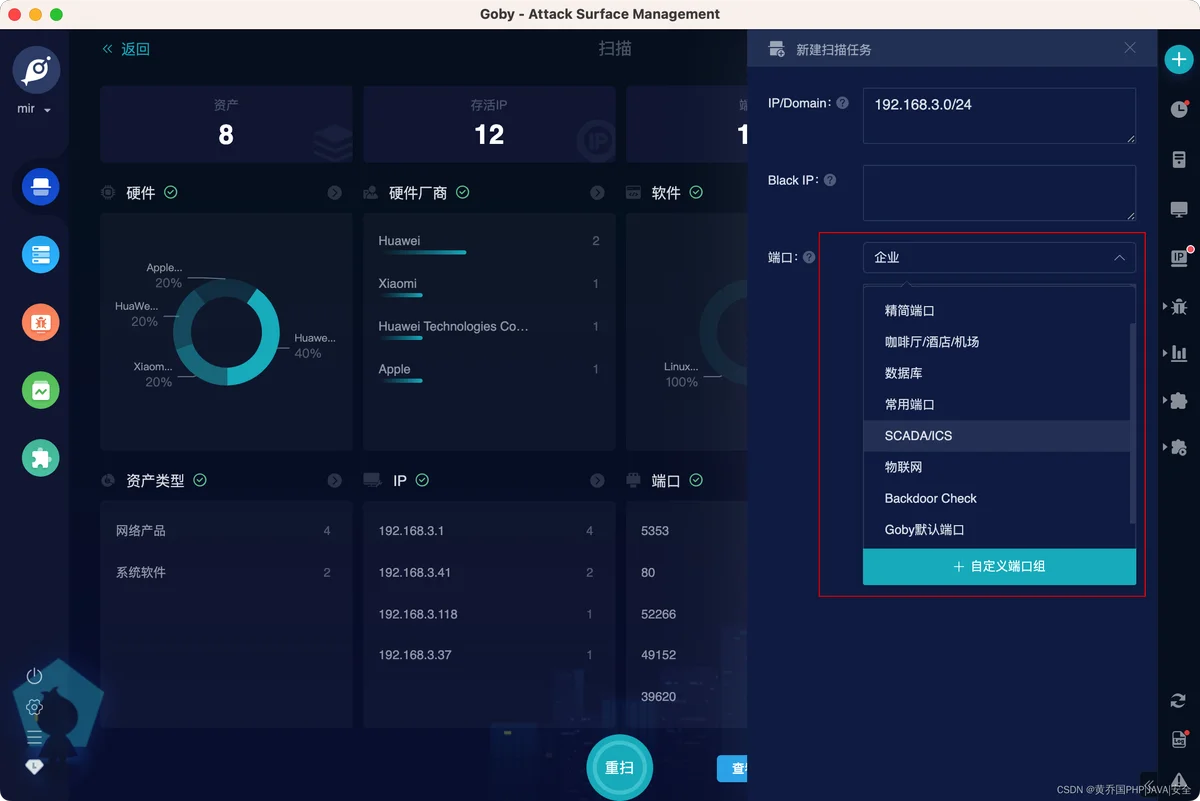Image resolution: width=1200 pixels, height=801 pixels.
Task: Open the IP library icon in right sidebar
Action: [1179, 258]
